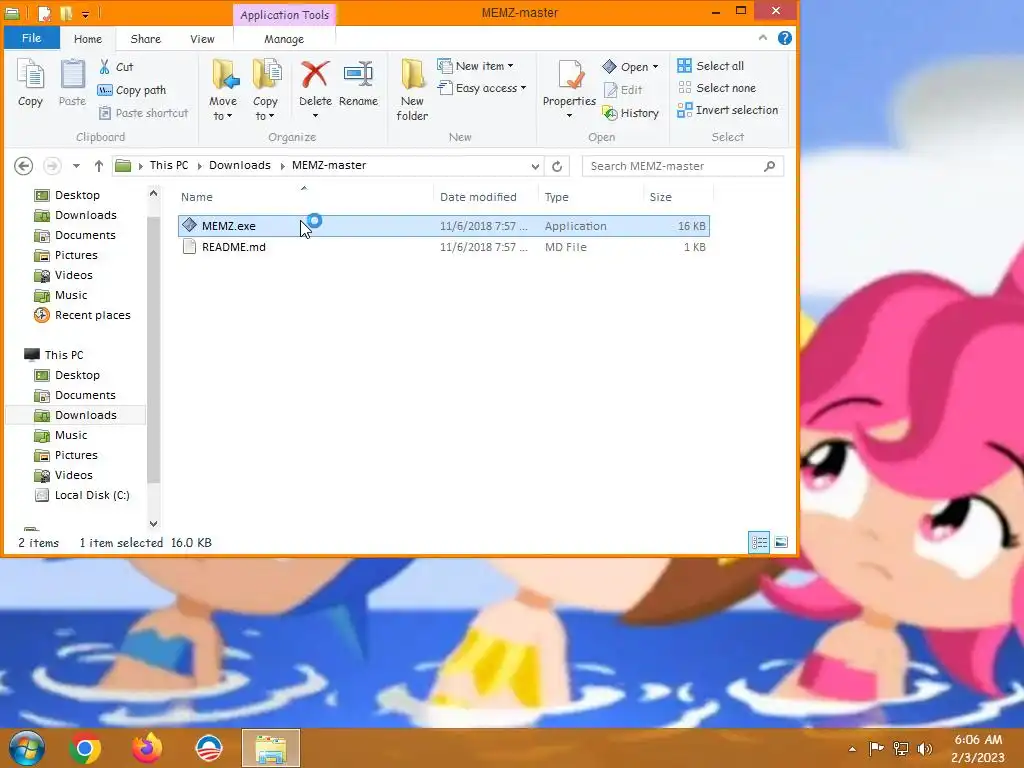This screenshot has height=768, width=1024.
Task: Click Invert selection
Action: [x=728, y=110]
